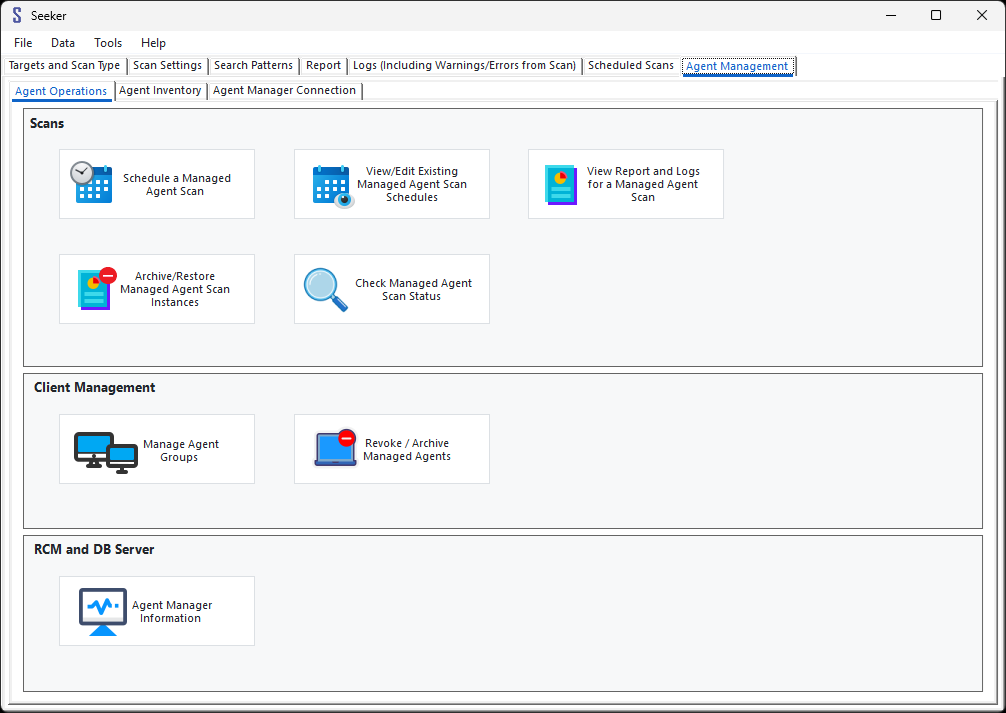Click View/Edit Existing Managed Agent Scan Schedules text
This screenshot has width=1006, height=713.
[412, 184]
